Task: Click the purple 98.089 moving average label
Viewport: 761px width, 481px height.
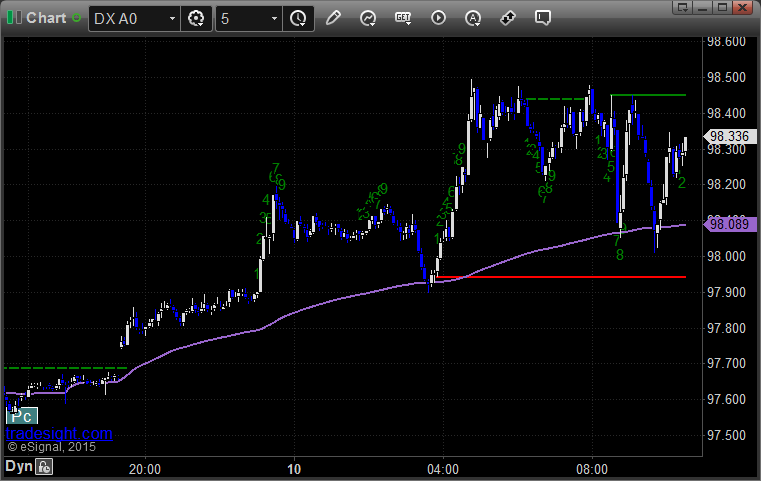Action: 730,224
